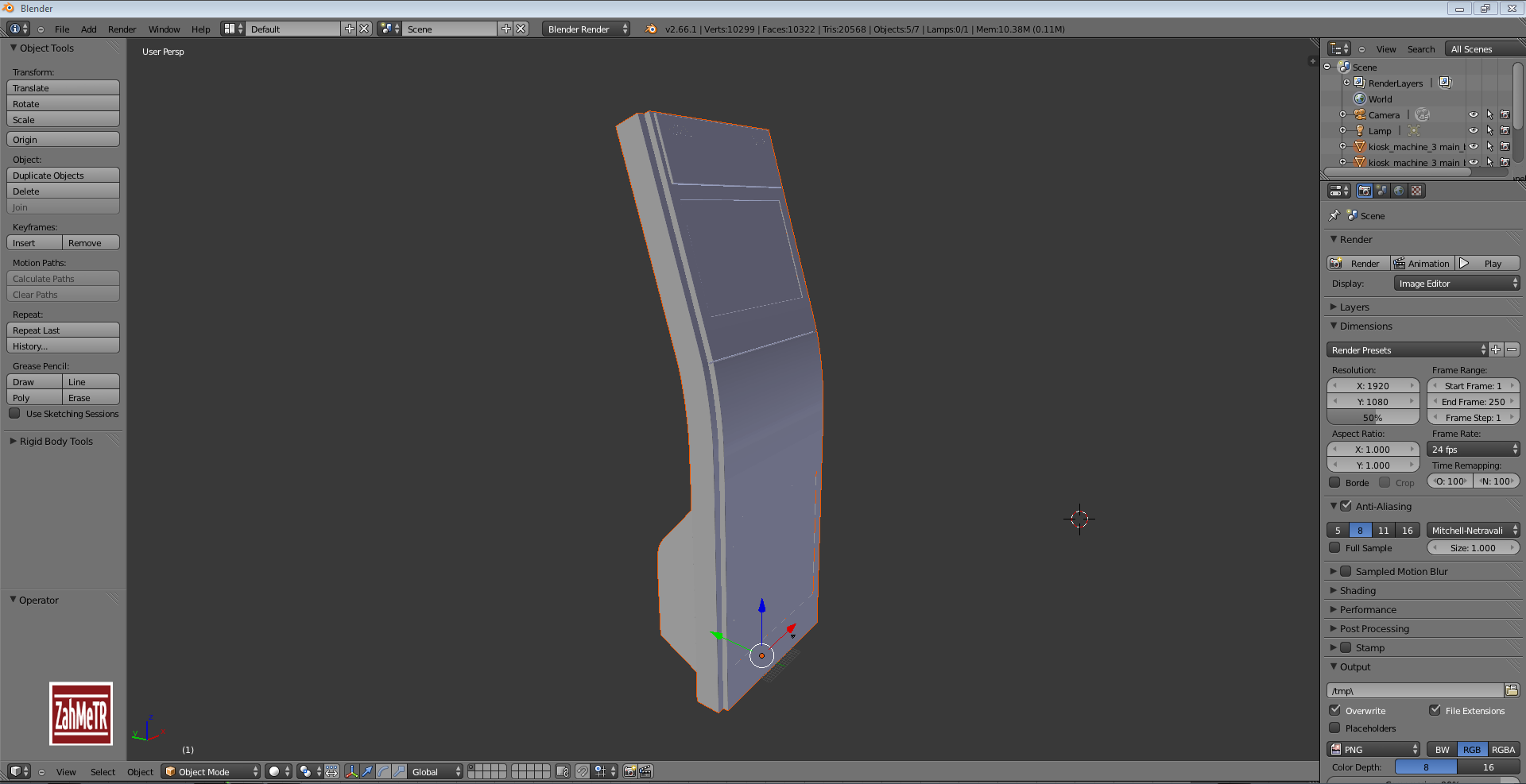This screenshot has height=784, width=1526.
Task: Open the Render menu in top bar
Action: pyautogui.click(x=122, y=29)
